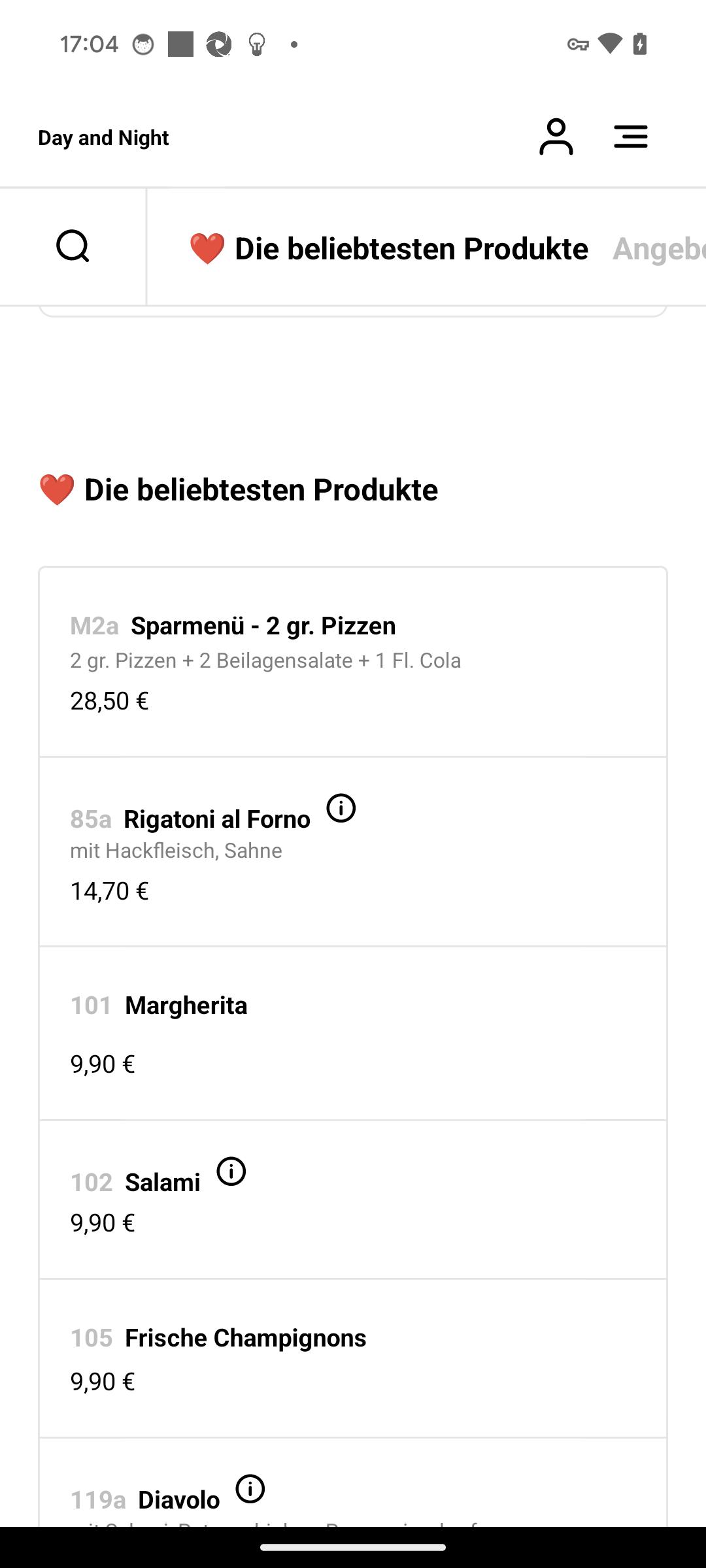Tap the Die beliebtesten Produkte section heading
Image resolution: width=706 pixels, height=1568 pixels.
238,490
